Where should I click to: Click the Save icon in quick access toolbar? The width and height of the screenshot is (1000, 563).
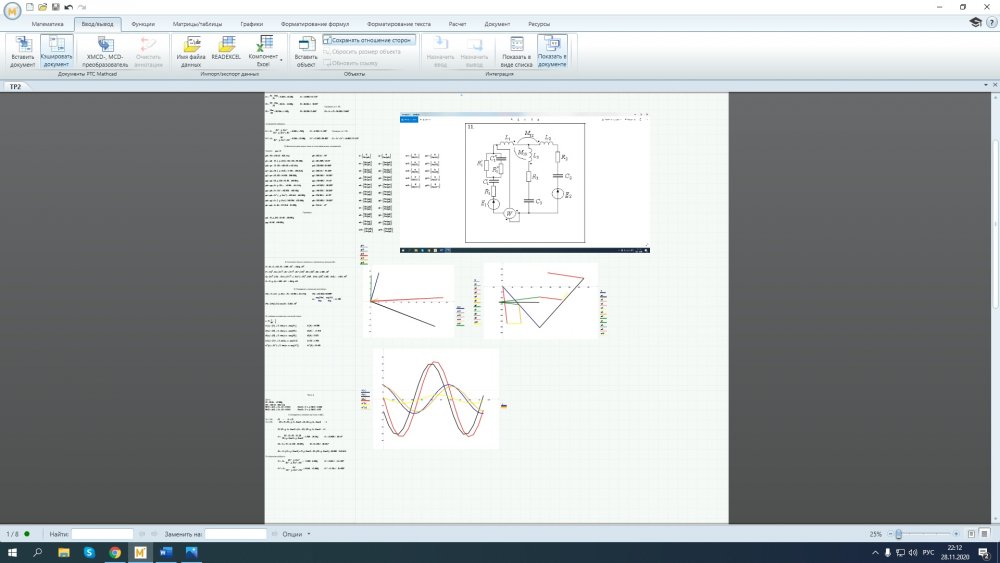tap(55, 7)
